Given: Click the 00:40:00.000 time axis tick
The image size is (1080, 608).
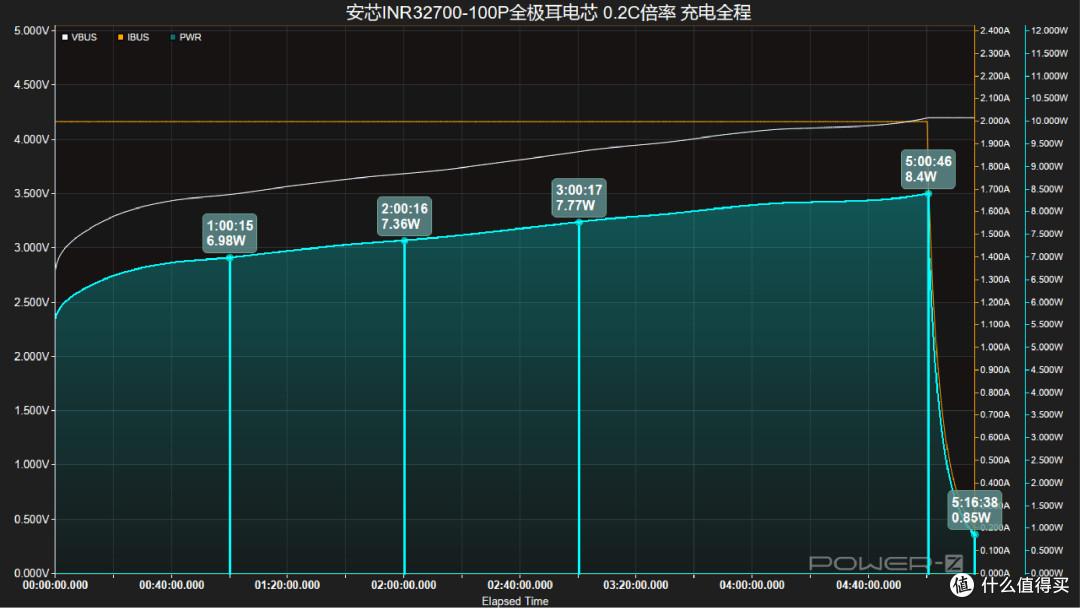Looking at the screenshot, I should 172,585.
